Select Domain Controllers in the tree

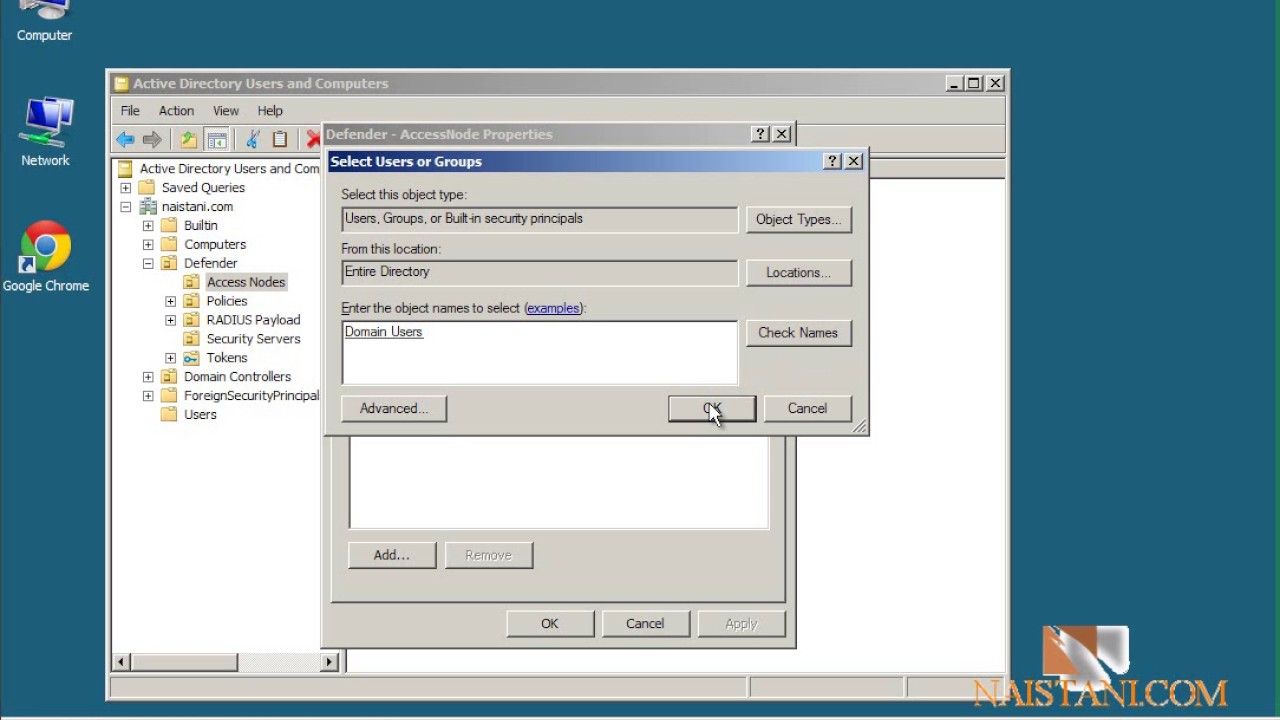237,377
